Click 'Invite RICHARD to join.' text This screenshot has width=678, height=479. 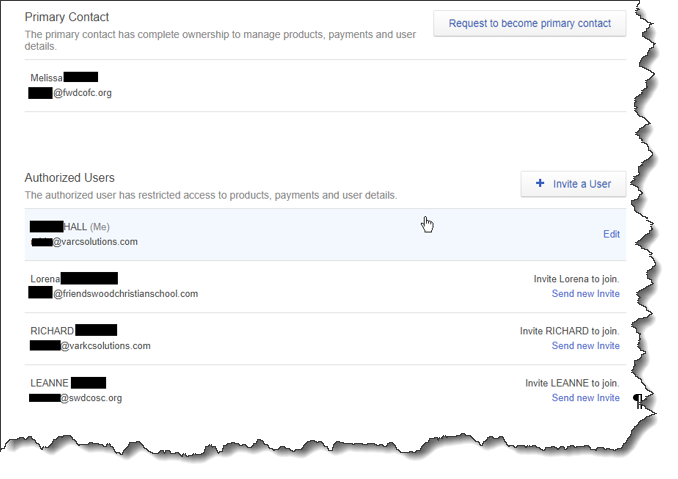tap(569, 331)
